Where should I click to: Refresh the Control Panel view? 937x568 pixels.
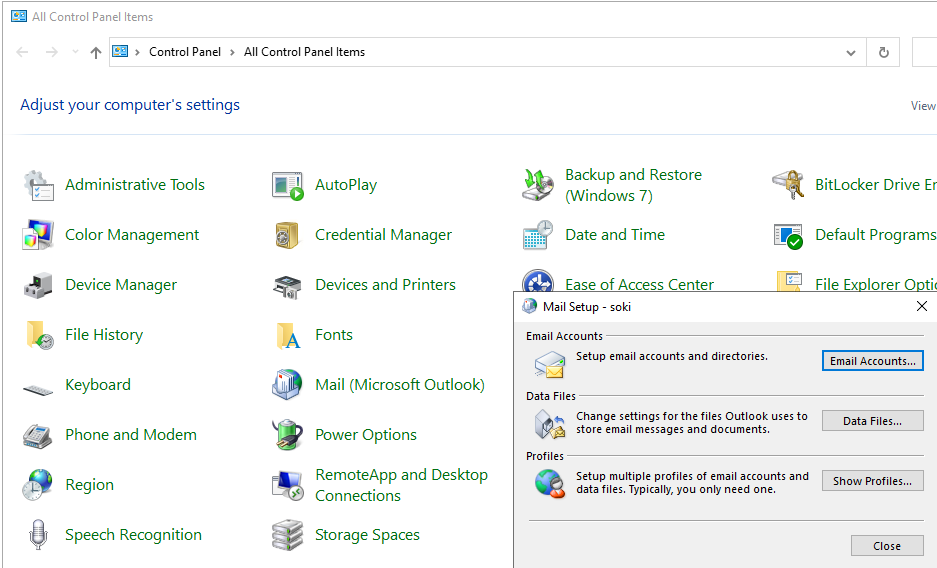point(884,53)
